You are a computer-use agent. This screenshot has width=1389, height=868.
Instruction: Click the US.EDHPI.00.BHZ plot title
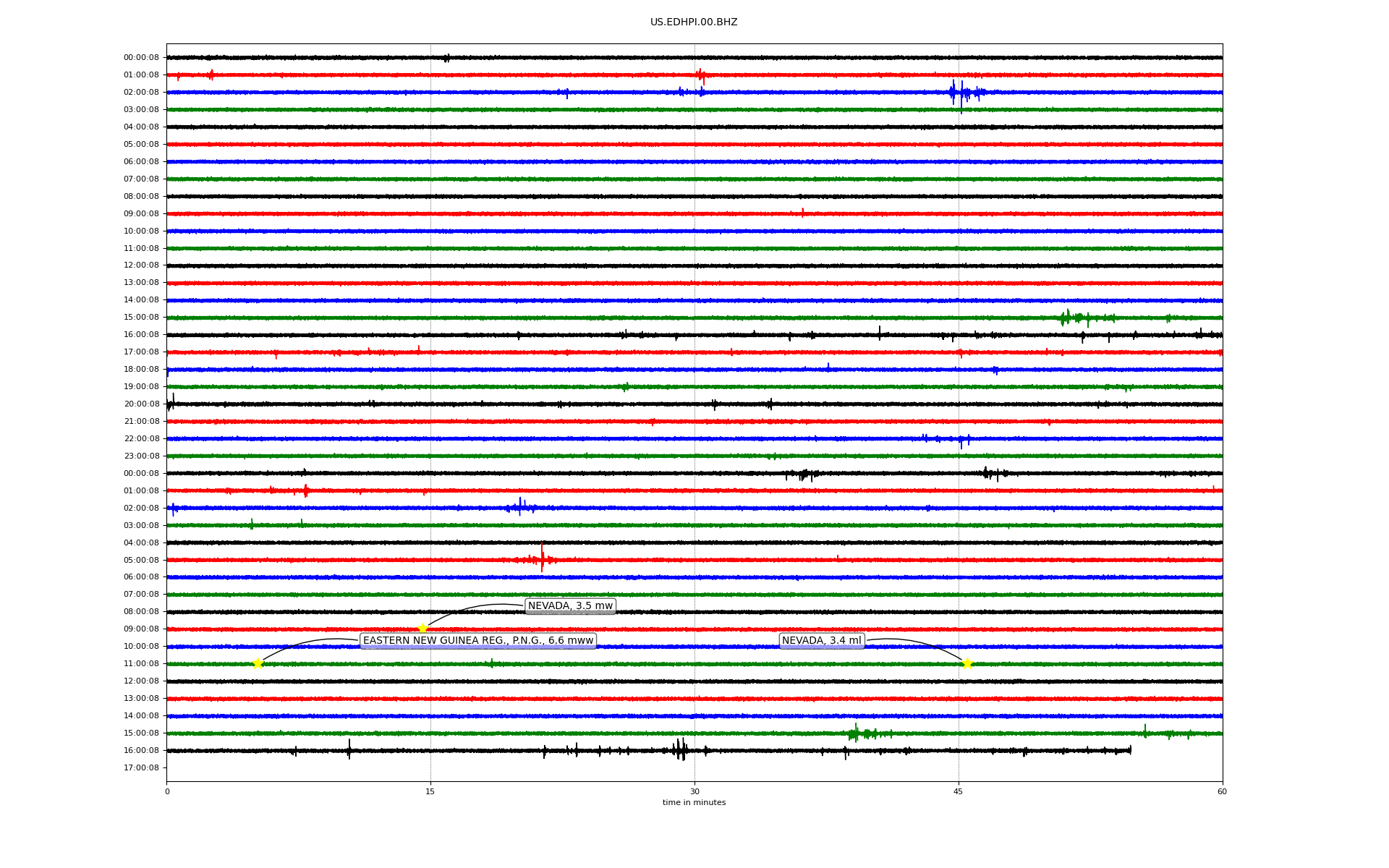click(x=693, y=22)
